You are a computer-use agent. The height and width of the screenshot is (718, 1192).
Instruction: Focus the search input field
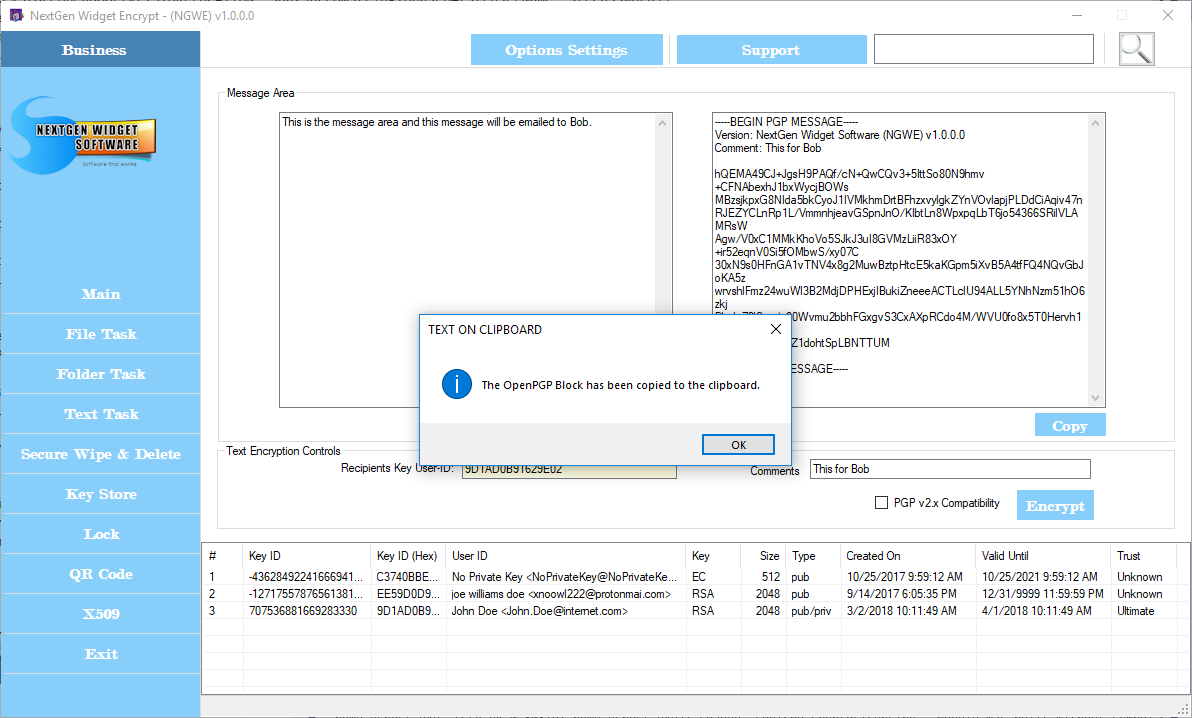984,49
